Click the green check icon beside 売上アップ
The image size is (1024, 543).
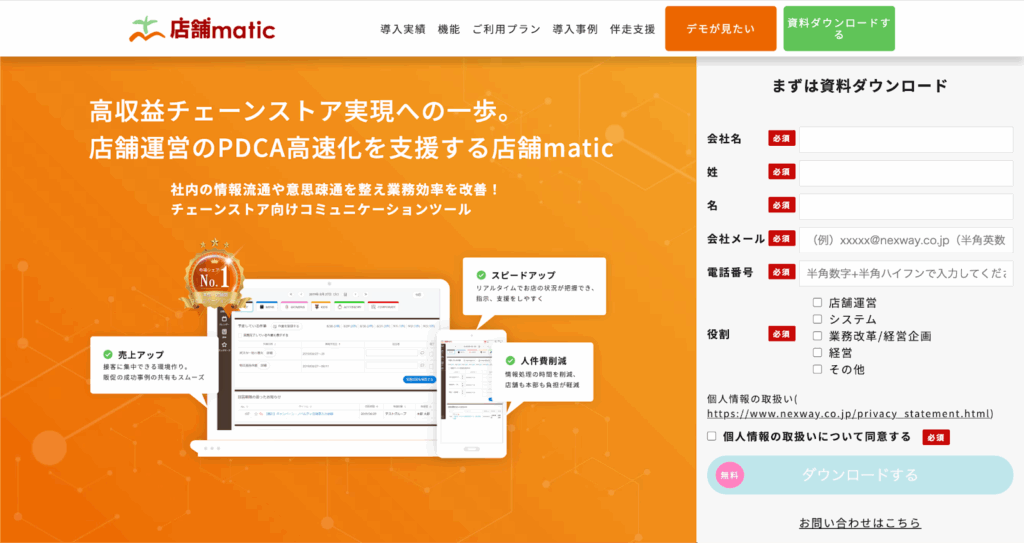[106, 354]
